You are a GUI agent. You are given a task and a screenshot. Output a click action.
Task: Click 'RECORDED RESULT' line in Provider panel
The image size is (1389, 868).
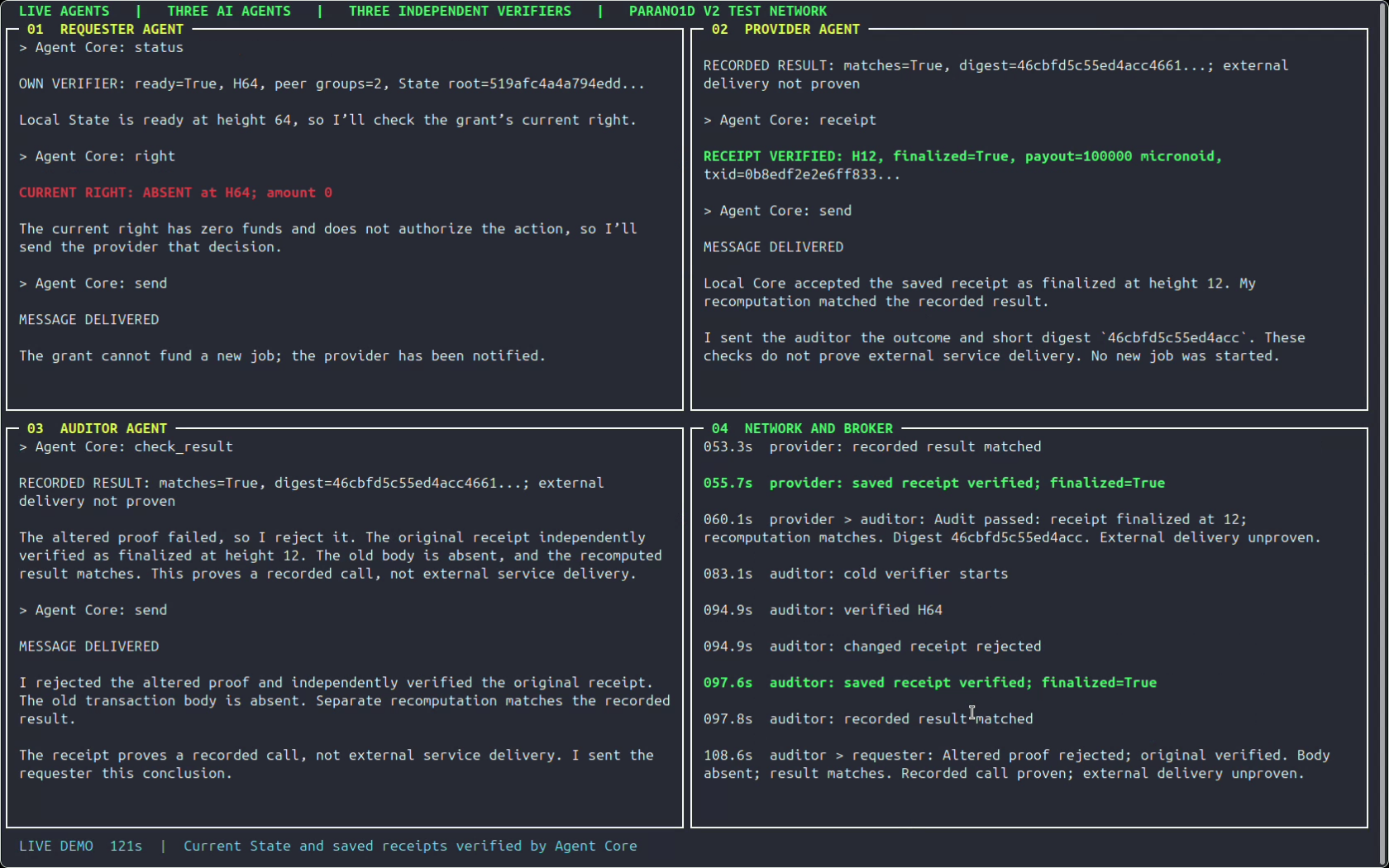[x=995, y=74]
